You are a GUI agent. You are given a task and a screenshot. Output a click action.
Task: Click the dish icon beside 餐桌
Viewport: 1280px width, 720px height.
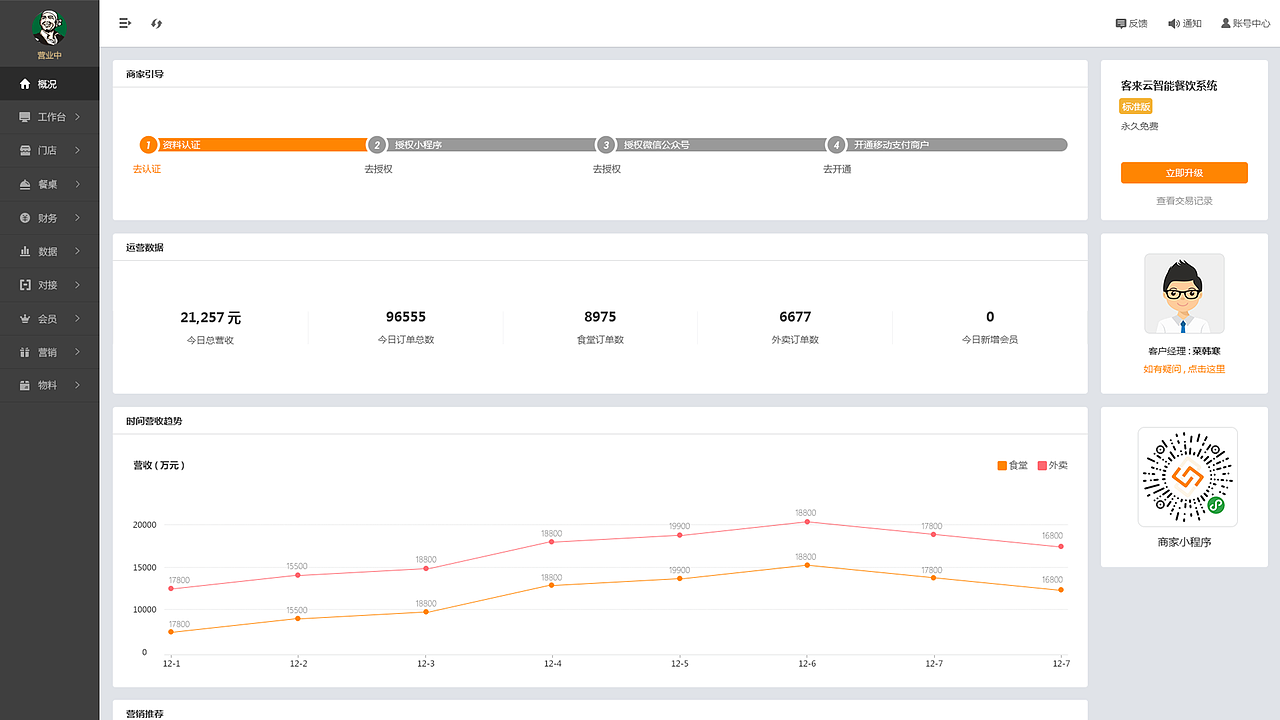25,184
